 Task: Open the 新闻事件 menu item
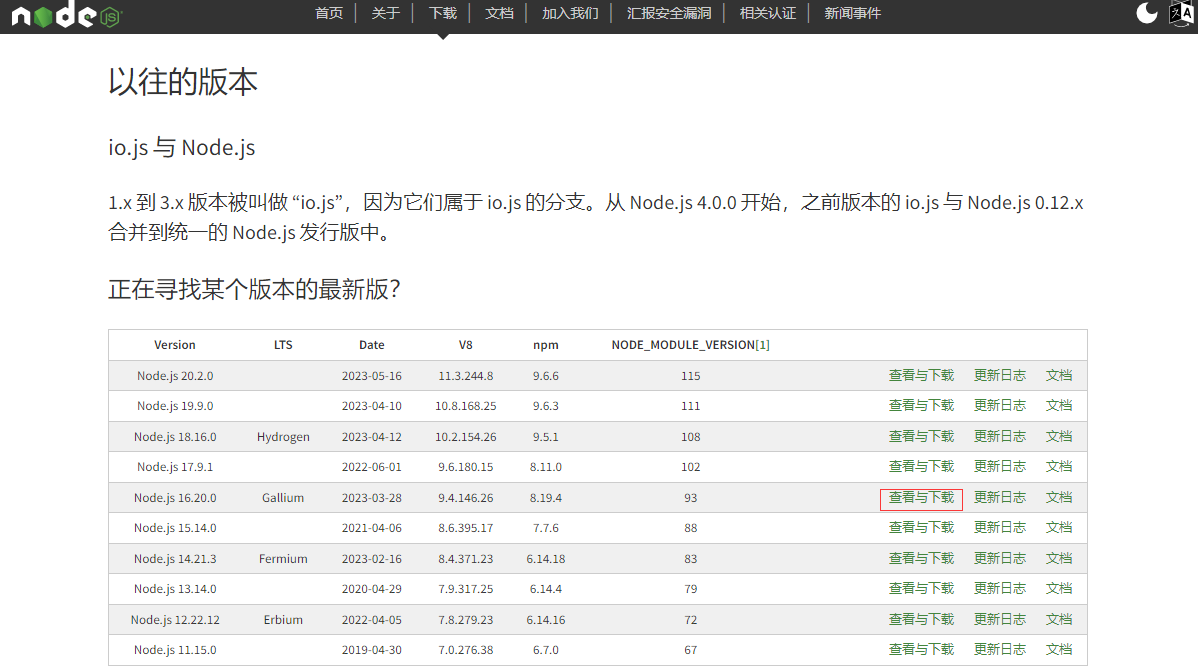coord(852,13)
